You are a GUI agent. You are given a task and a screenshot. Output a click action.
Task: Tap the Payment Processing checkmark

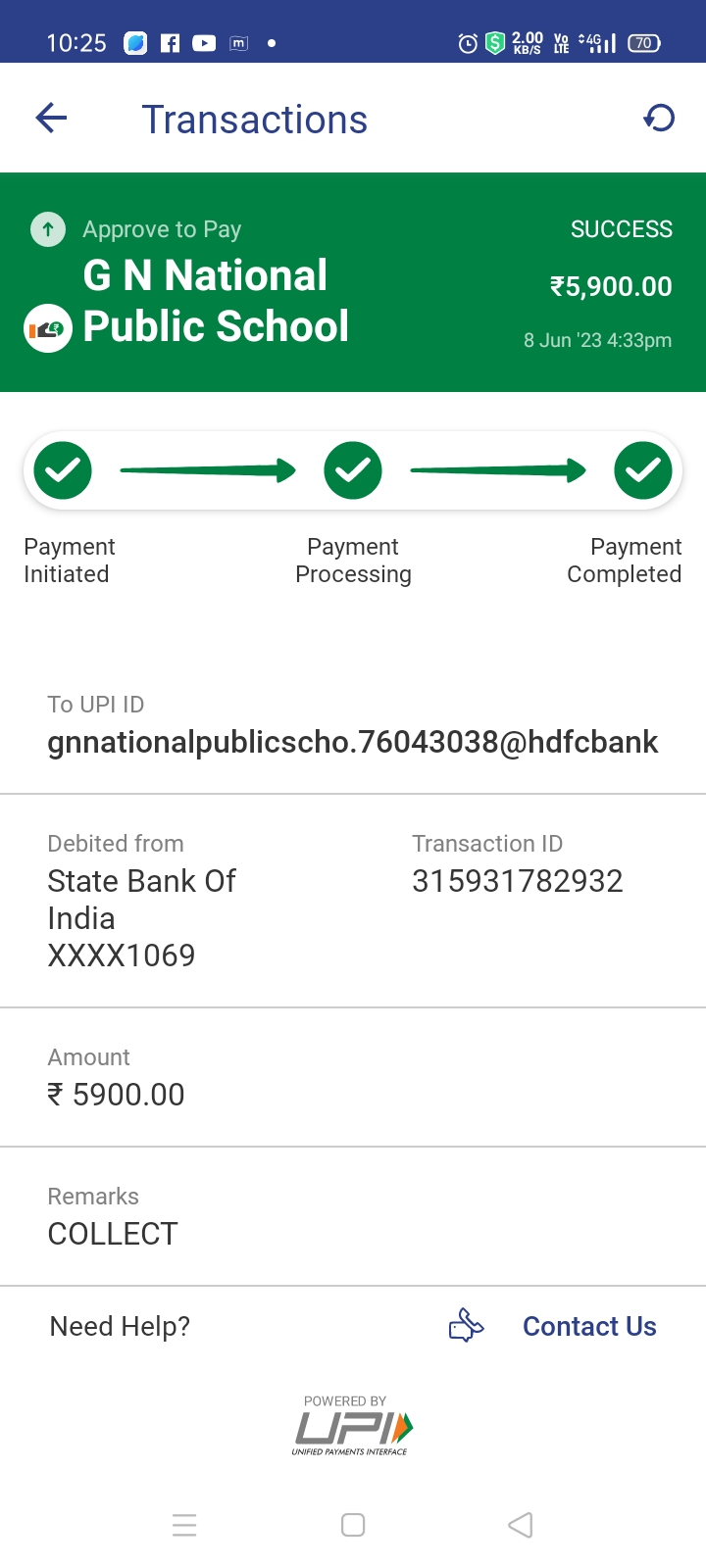click(353, 470)
